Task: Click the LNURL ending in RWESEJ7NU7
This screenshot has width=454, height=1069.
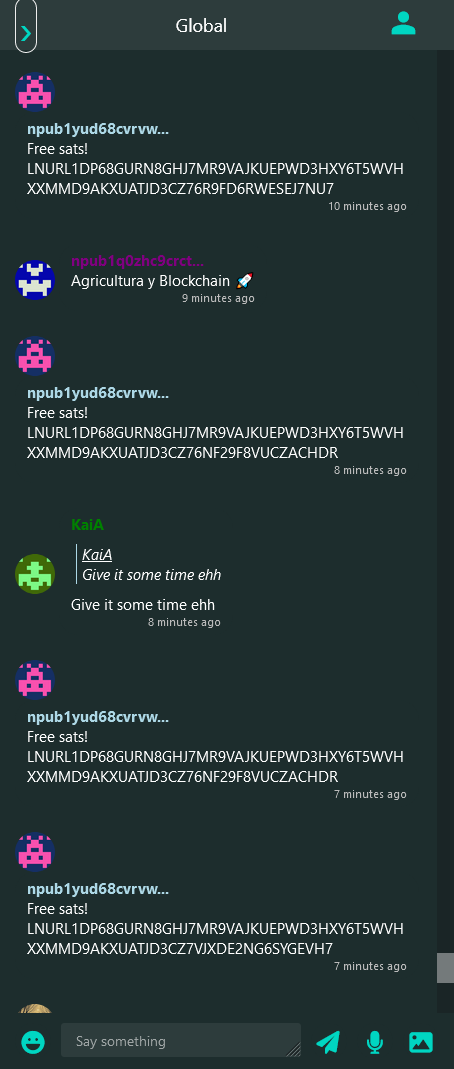Action: pyautogui.click(x=215, y=178)
